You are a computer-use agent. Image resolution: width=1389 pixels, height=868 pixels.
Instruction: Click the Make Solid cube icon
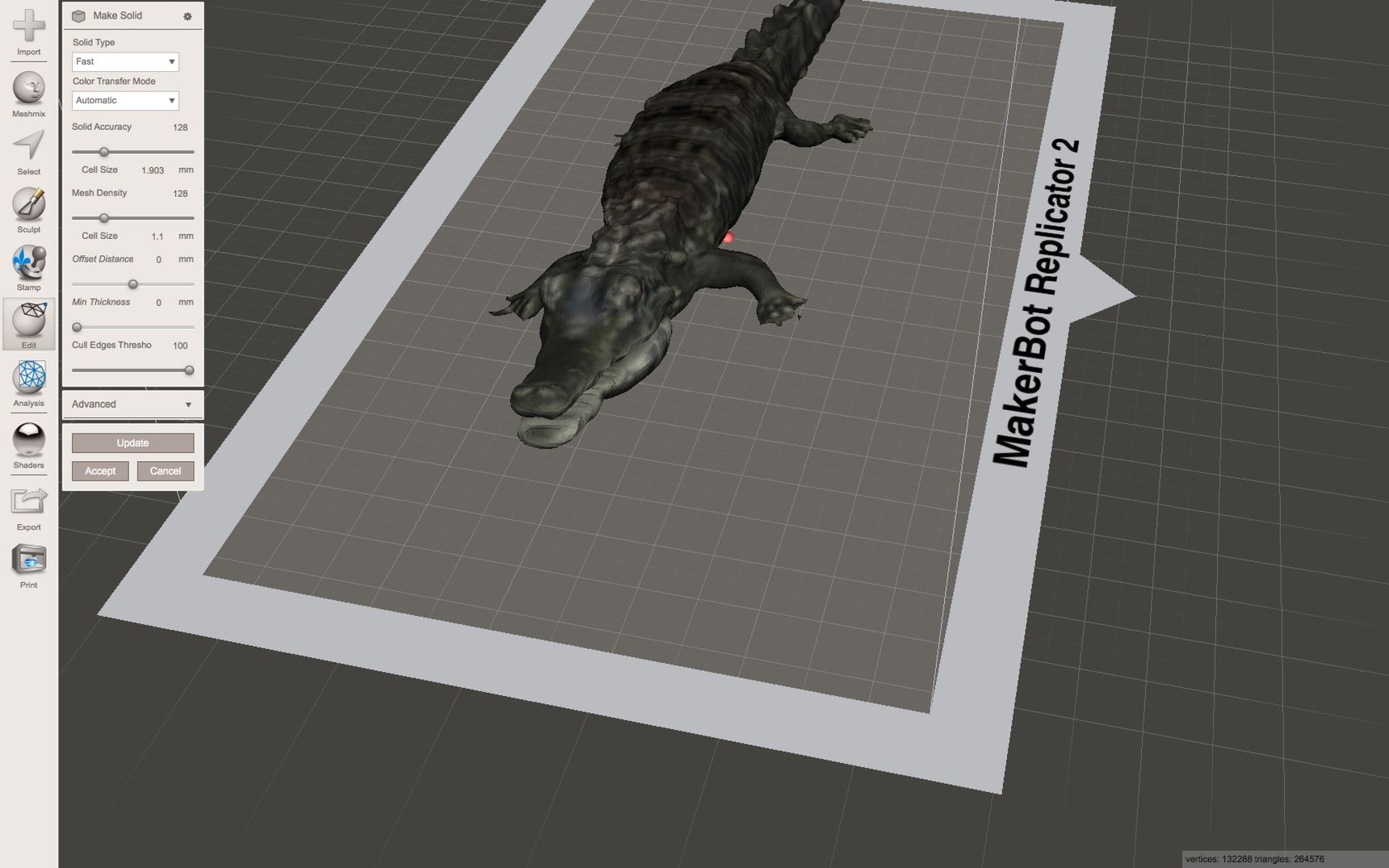tap(78, 16)
